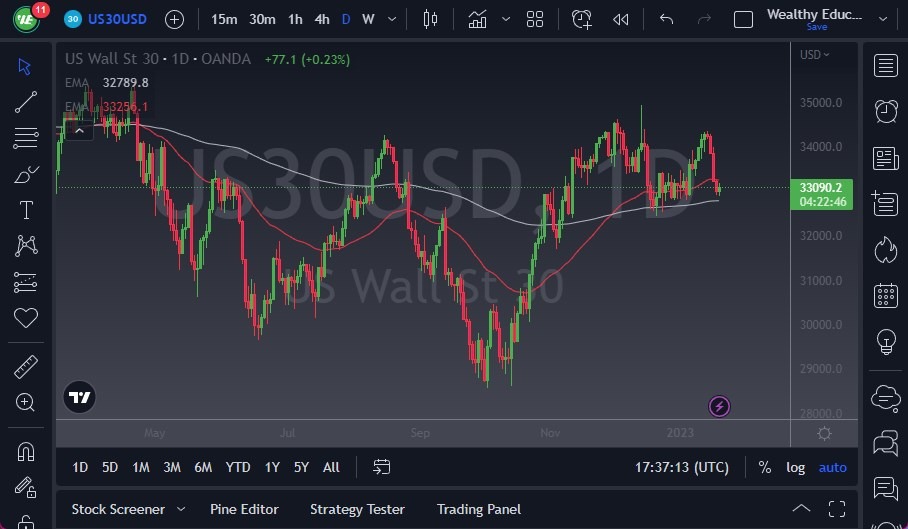
Task: Open the alerts clock icon
Action: coord(885,111)
